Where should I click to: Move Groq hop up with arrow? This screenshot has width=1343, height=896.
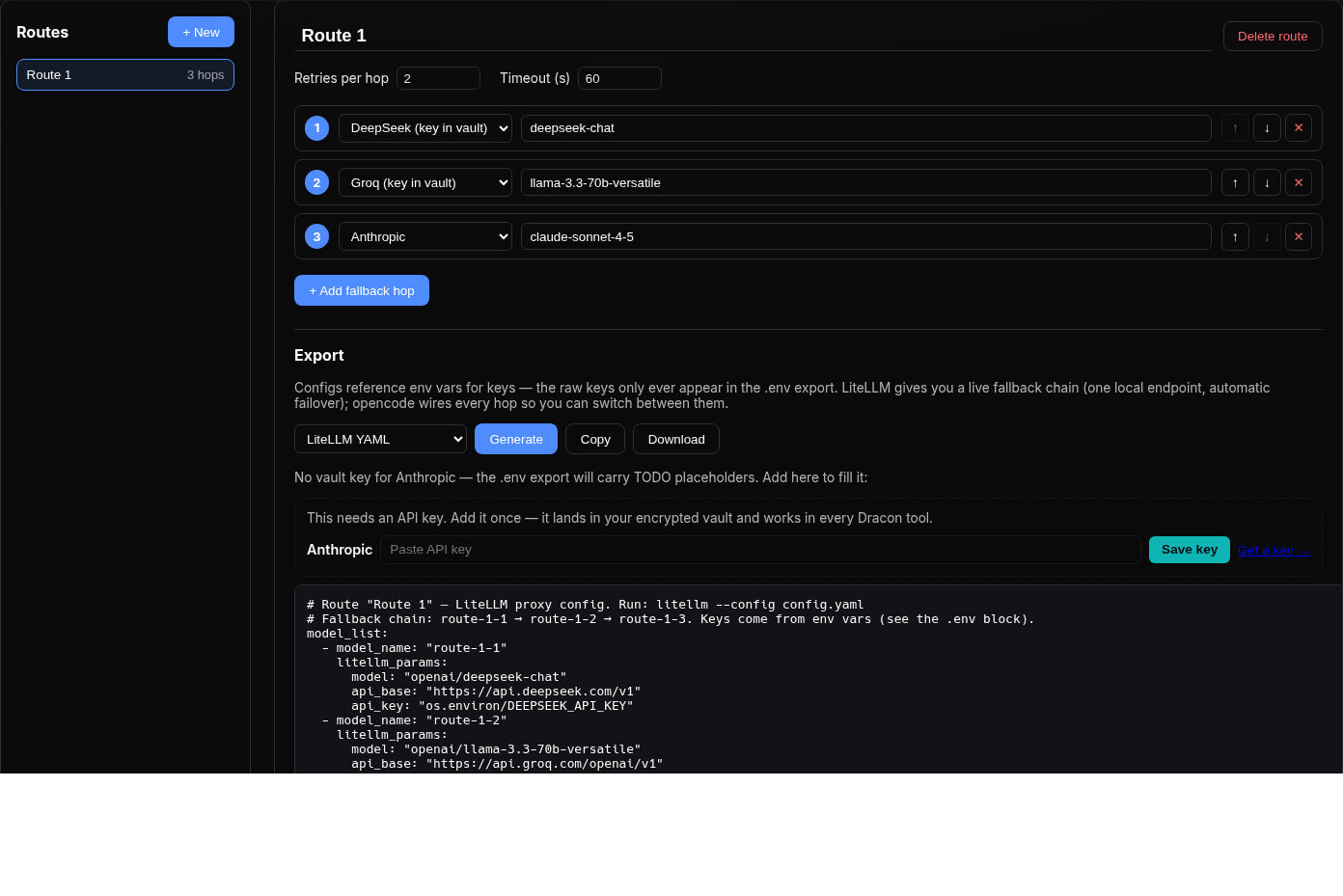pyautogui.click(x=1235, y=182)
